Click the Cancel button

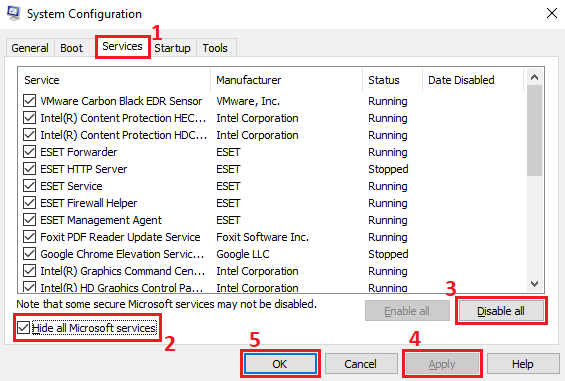[361, 364]
